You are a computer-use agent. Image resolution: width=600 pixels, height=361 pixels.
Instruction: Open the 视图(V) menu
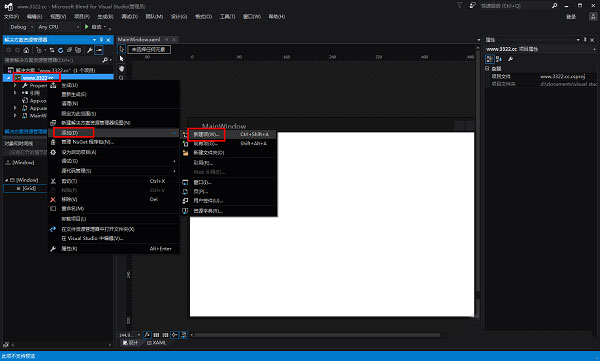58,16
